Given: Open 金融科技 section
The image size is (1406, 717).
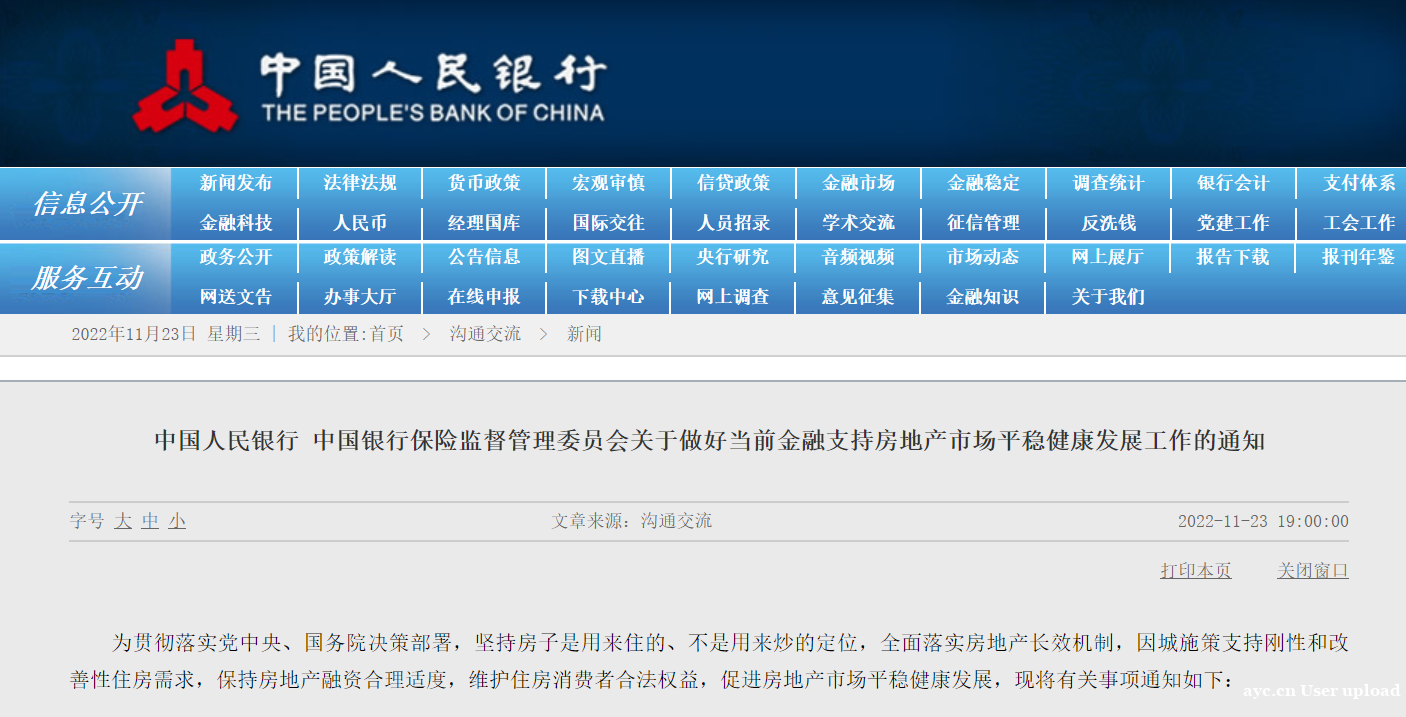Looking at the screenshot, I should click(x=236, y=223).
